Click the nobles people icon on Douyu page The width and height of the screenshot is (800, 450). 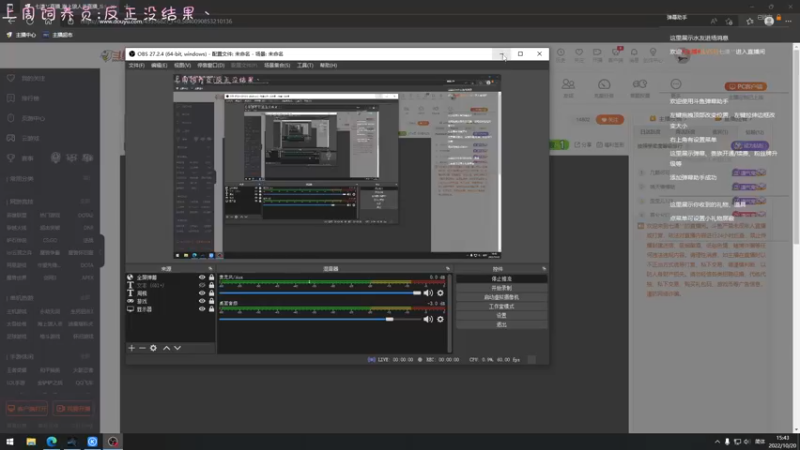click(568, 84)
